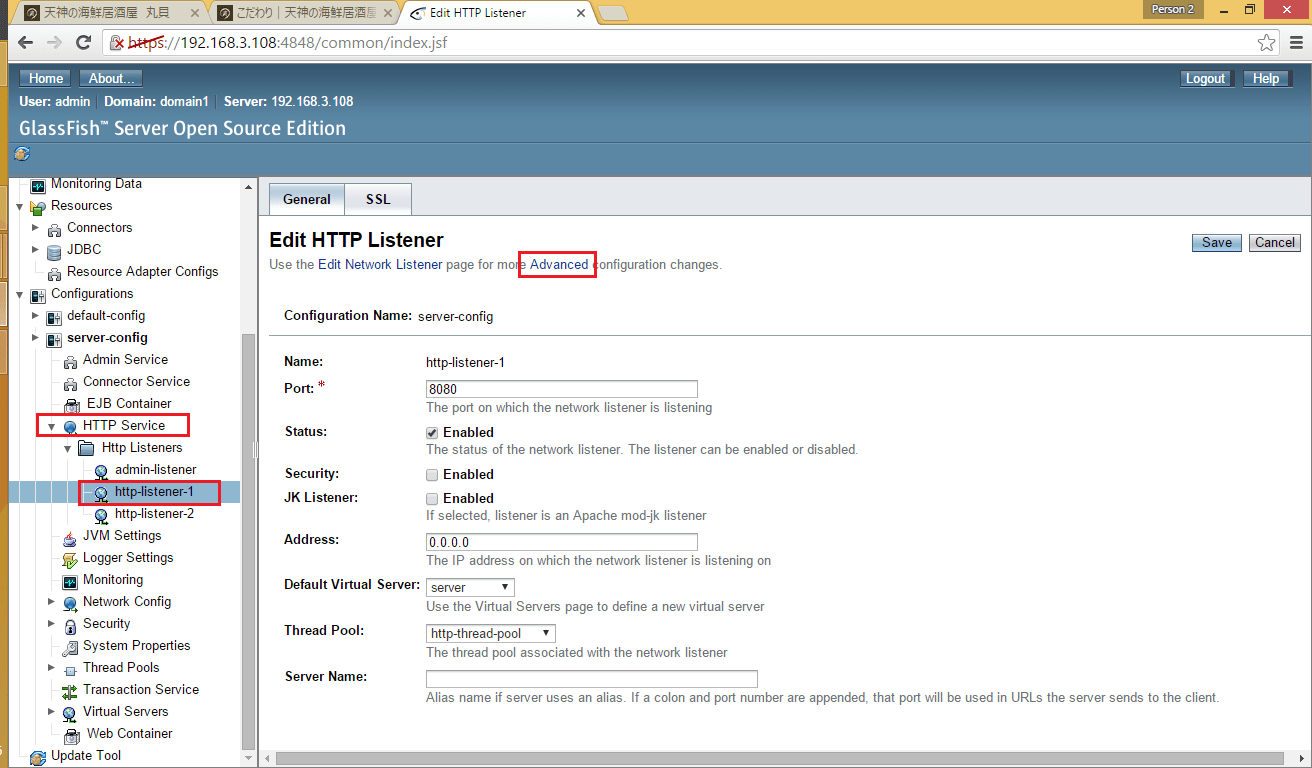
Task: Click the JVM Settings icon
Action: click(x=70, y=537)
